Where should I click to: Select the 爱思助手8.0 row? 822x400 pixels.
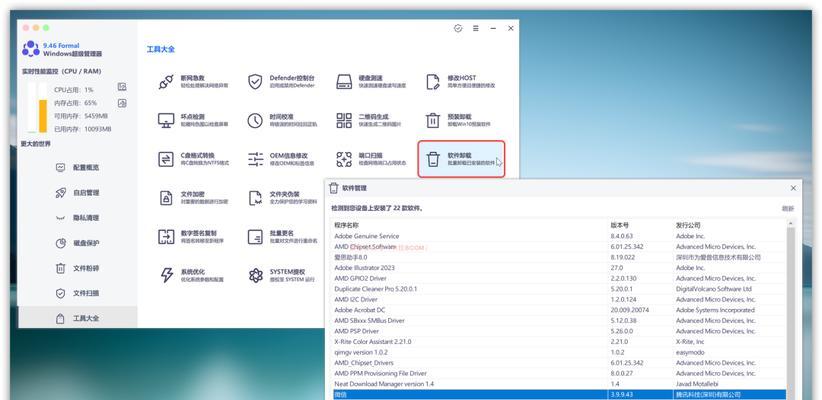click(x=559, y=257)
